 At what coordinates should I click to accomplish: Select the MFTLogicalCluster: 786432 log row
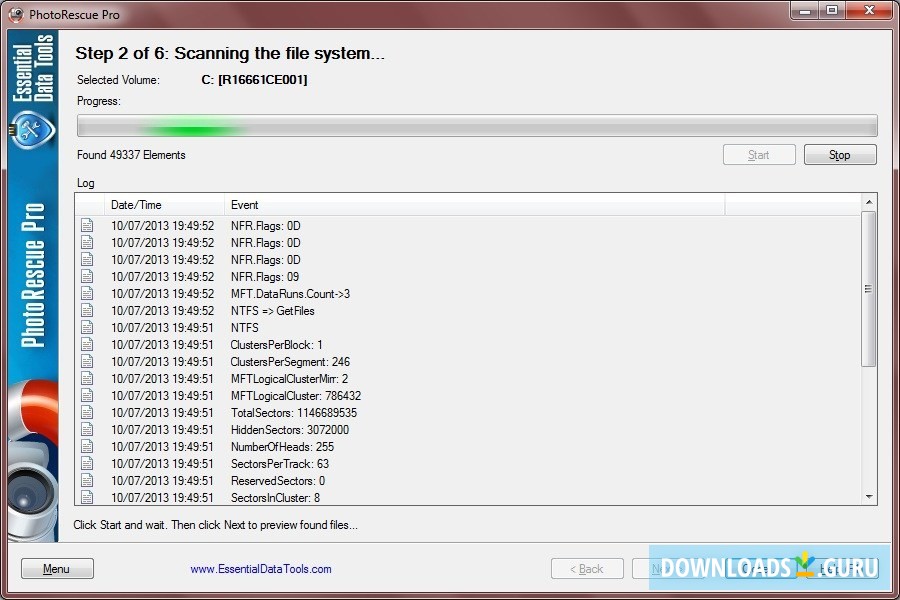(x=300, y=395)
